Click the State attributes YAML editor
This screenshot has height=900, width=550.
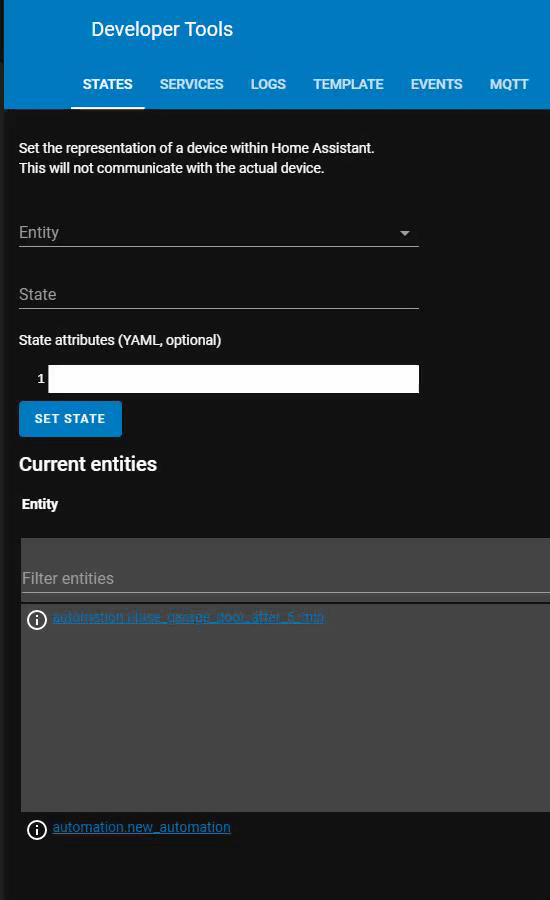[233, 379]
